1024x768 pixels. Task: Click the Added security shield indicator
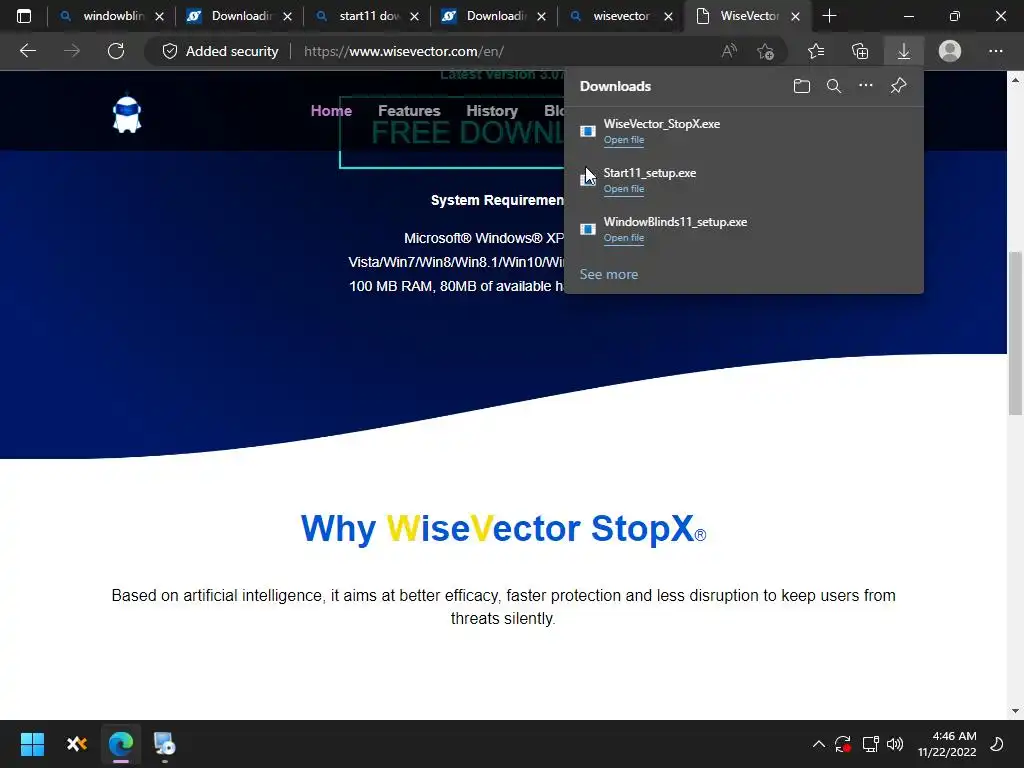coord(220,51)
